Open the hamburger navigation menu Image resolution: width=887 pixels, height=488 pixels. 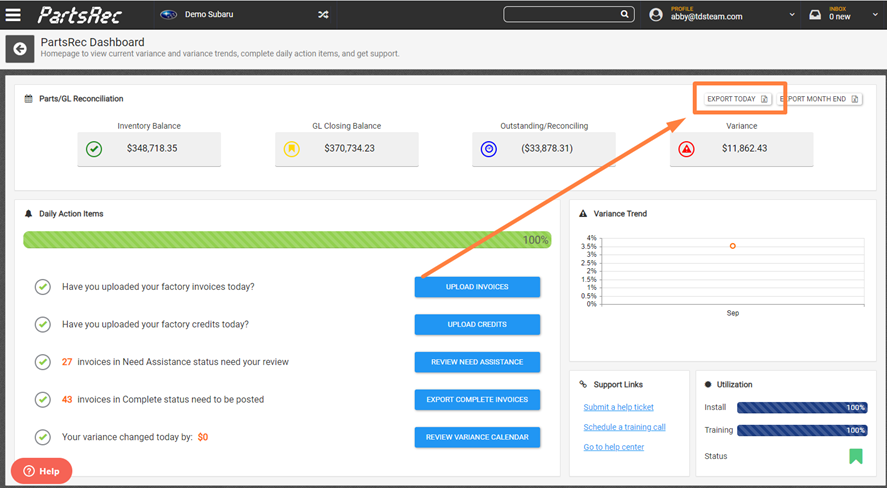pyautogui.click(x=13, y=15)
